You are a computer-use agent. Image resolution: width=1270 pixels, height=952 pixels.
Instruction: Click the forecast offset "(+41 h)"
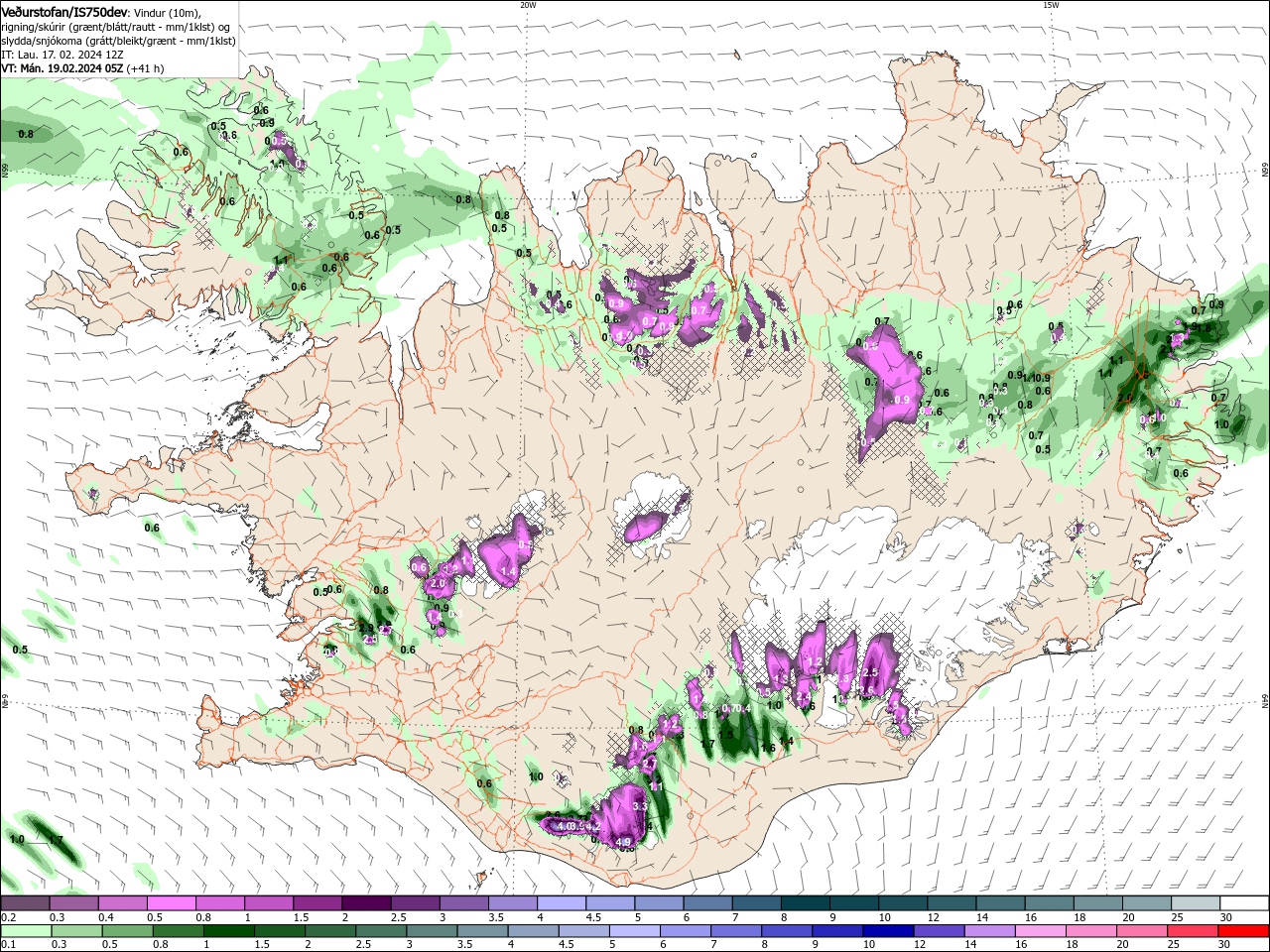146,68
